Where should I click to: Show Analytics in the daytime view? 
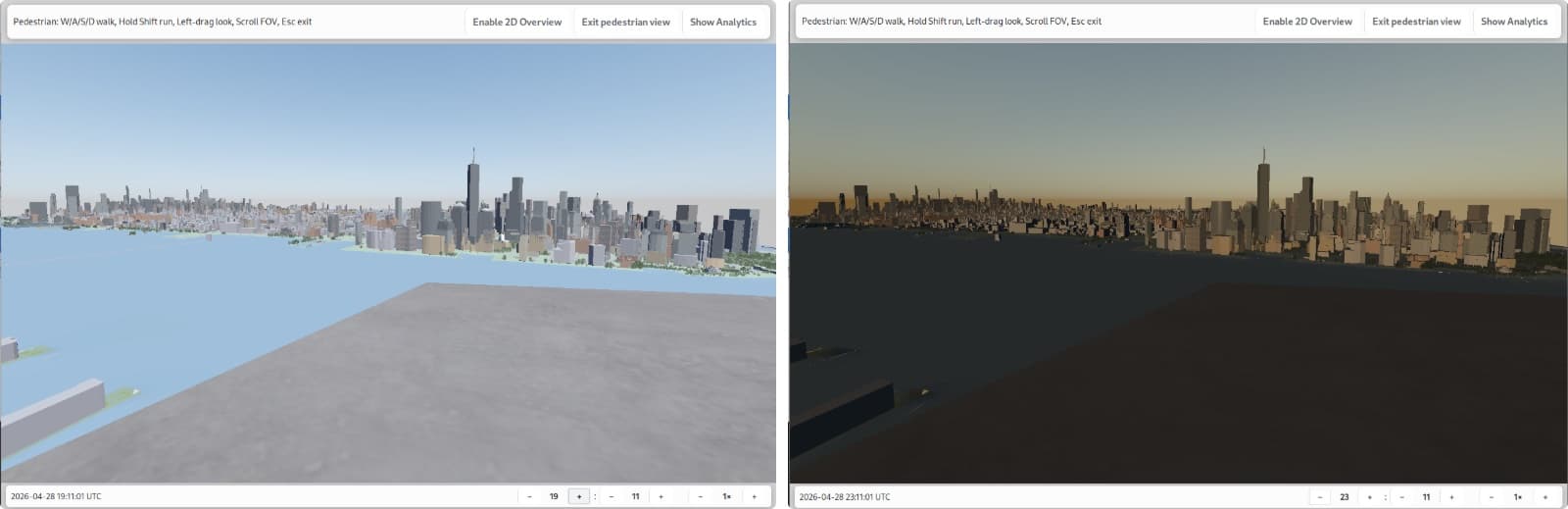(722, 22)
